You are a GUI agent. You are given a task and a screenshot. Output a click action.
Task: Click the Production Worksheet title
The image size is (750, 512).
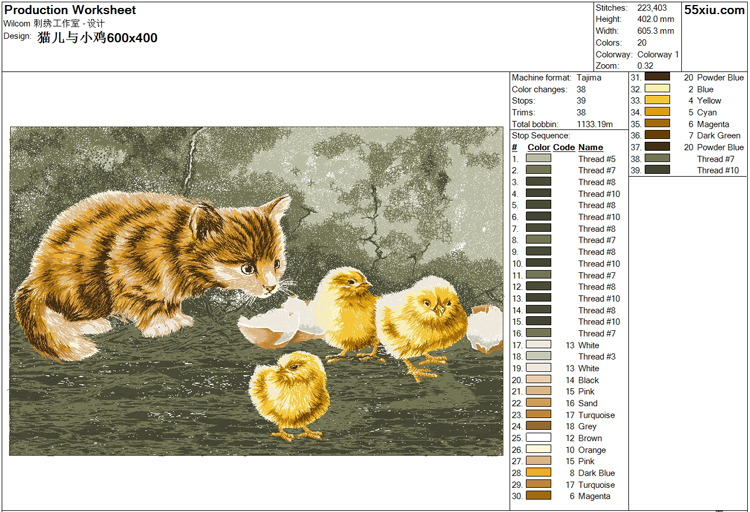coord(70,10)
